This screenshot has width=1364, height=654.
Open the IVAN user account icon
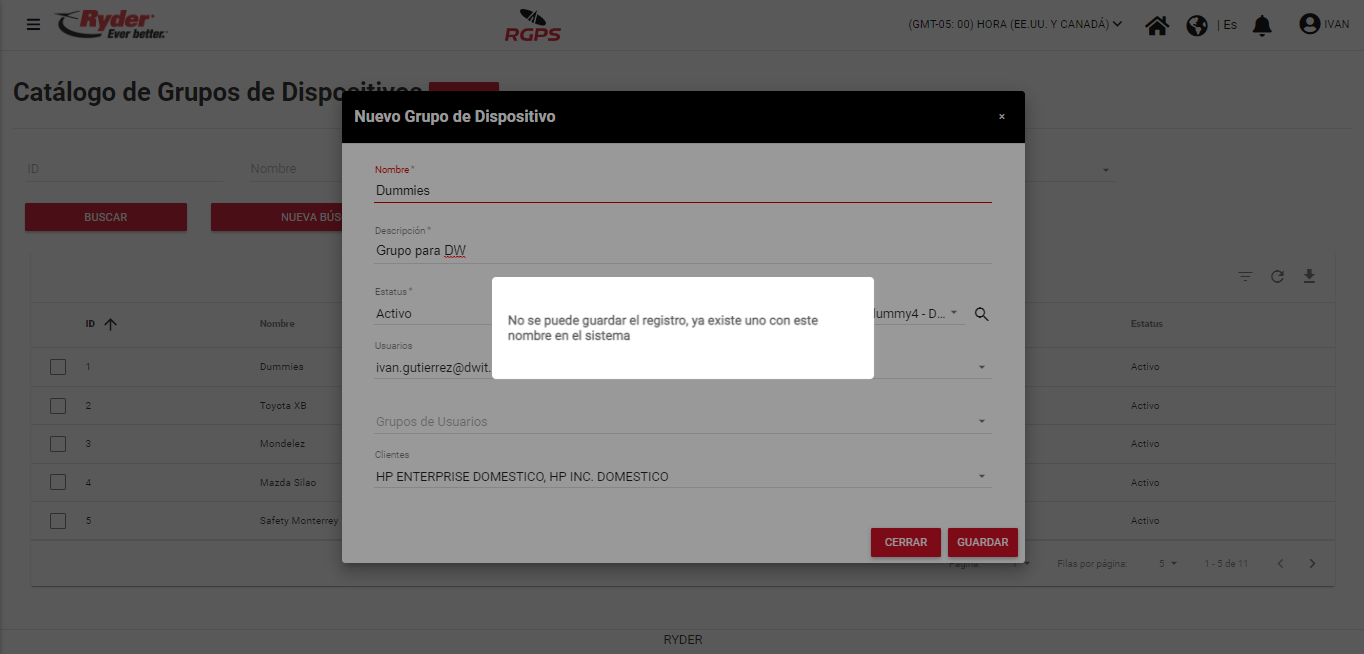1309,24
